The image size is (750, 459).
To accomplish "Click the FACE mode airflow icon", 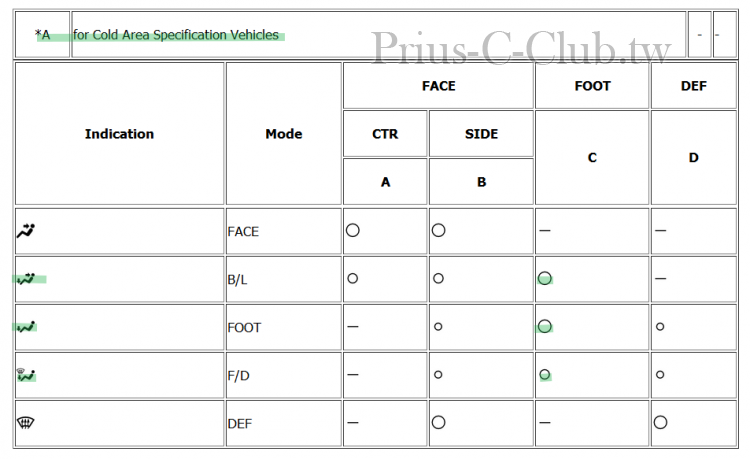I will [x=26, y=231].
